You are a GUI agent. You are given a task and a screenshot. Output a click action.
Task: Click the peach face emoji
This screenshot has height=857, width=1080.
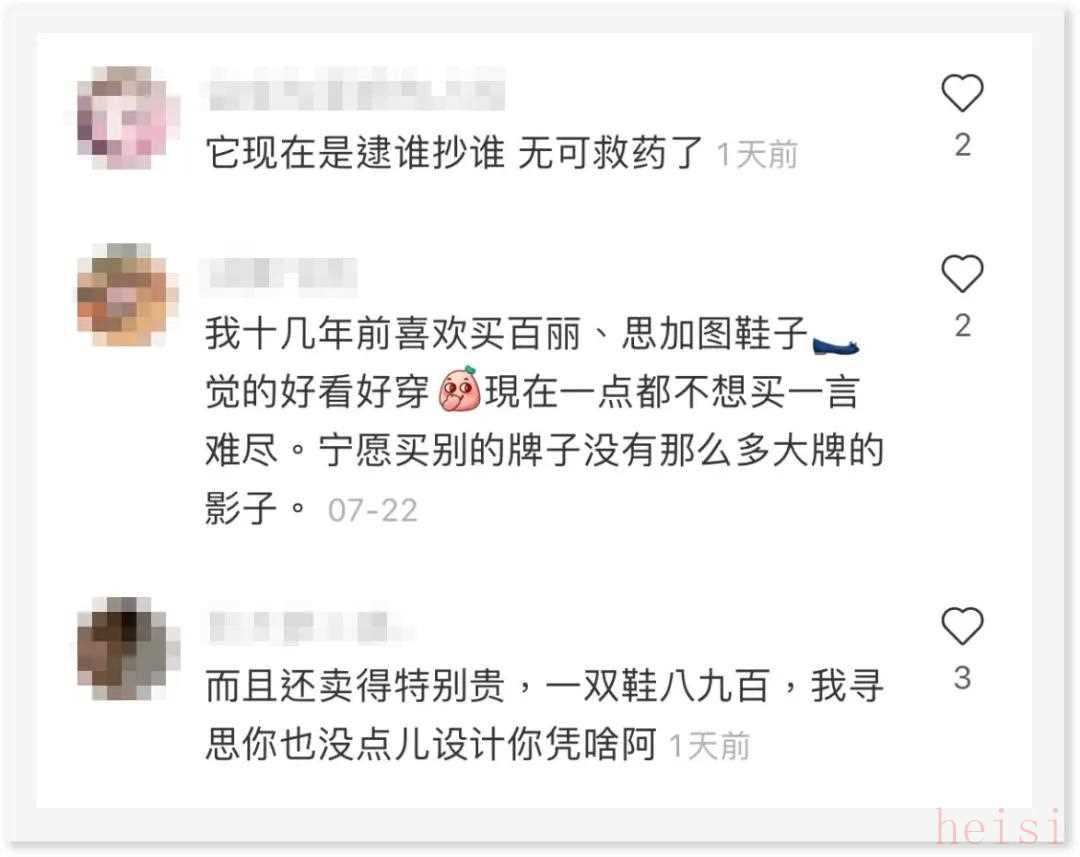459,389
